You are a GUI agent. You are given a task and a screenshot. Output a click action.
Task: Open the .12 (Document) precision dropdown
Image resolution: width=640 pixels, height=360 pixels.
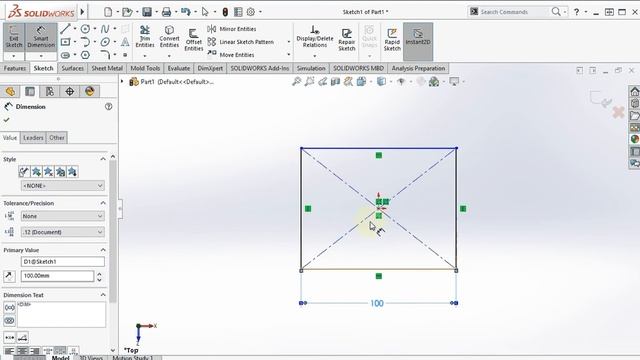tap(62, 232)
